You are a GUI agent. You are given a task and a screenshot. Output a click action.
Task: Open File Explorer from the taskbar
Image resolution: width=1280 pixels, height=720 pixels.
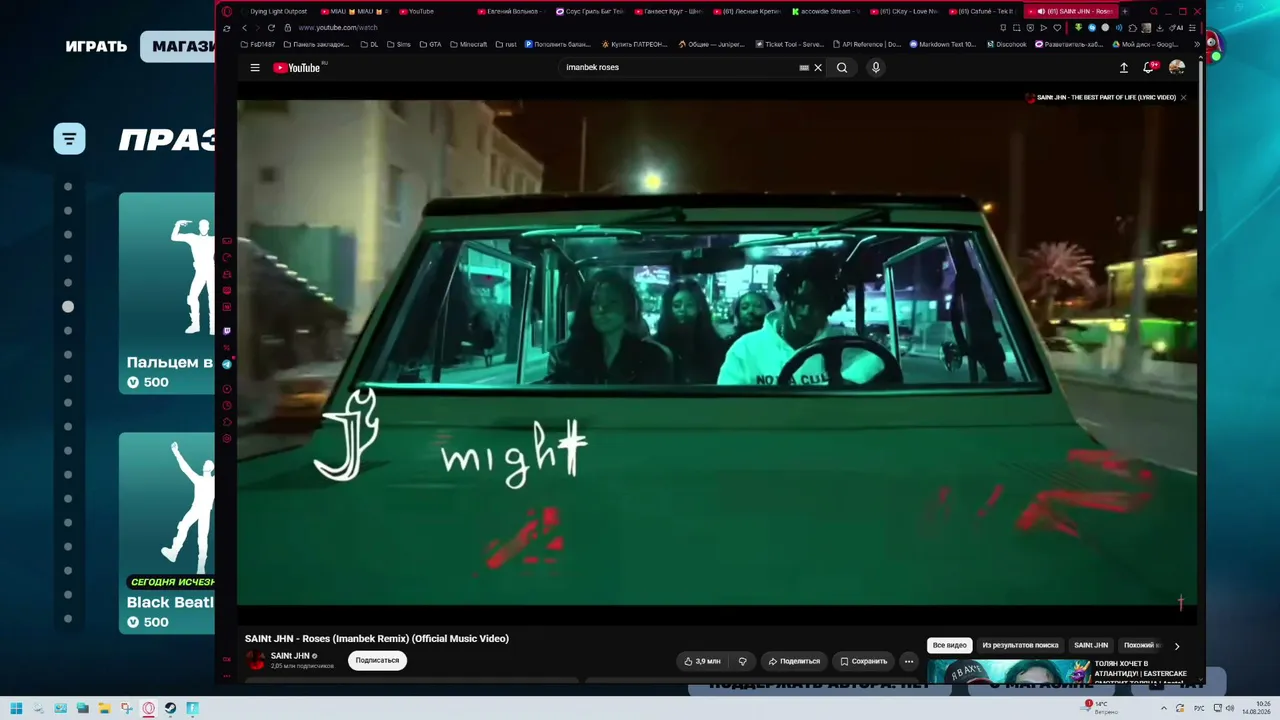click(x=104, y=709)
